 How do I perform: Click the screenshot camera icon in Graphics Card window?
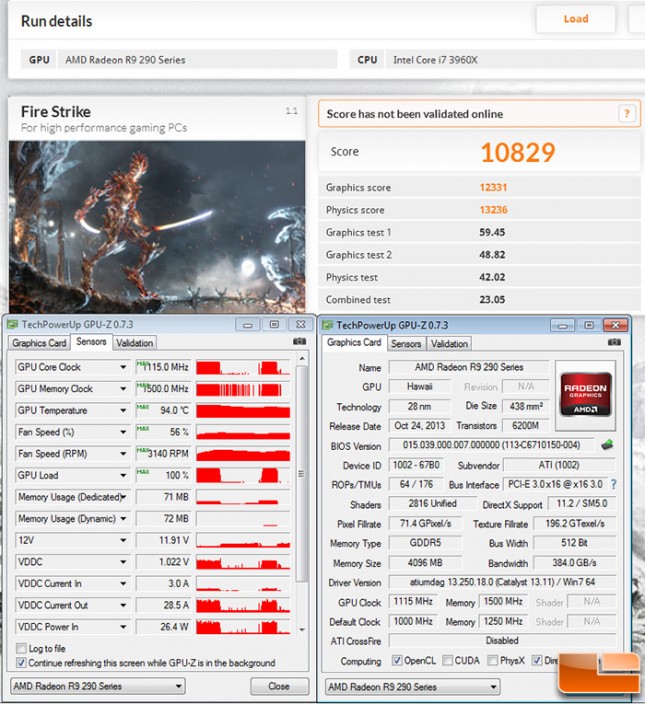click(614, 342)
